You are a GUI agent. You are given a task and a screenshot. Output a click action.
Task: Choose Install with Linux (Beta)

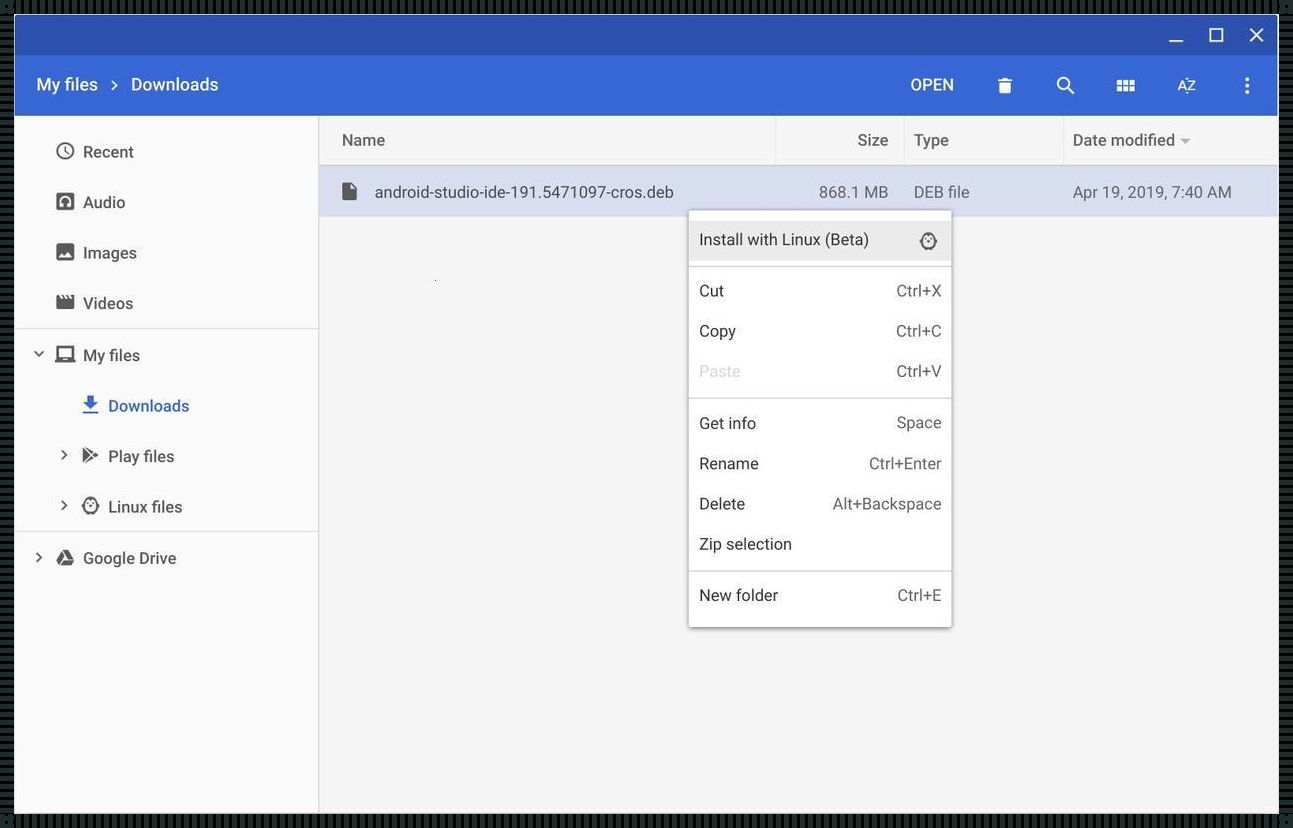(x=820, y=240)
